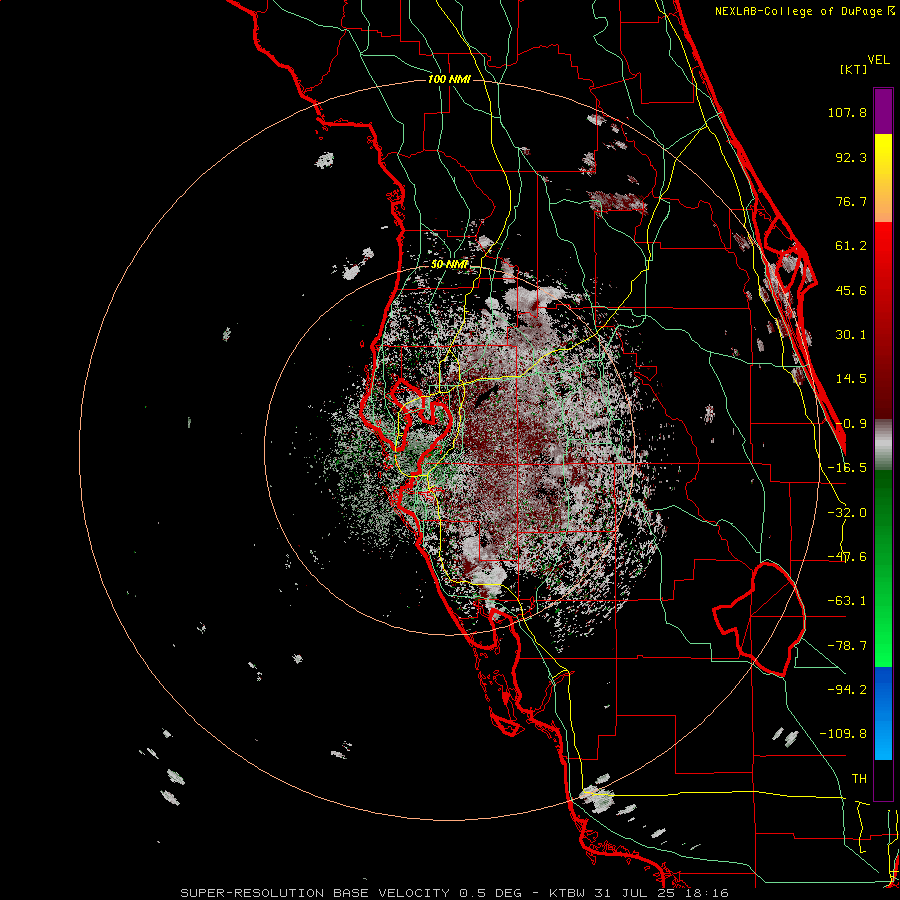Pick the gray segment of velocity color bar
Image resolution: width=900 pixels, height=900 pixels.
click(883, 445)
